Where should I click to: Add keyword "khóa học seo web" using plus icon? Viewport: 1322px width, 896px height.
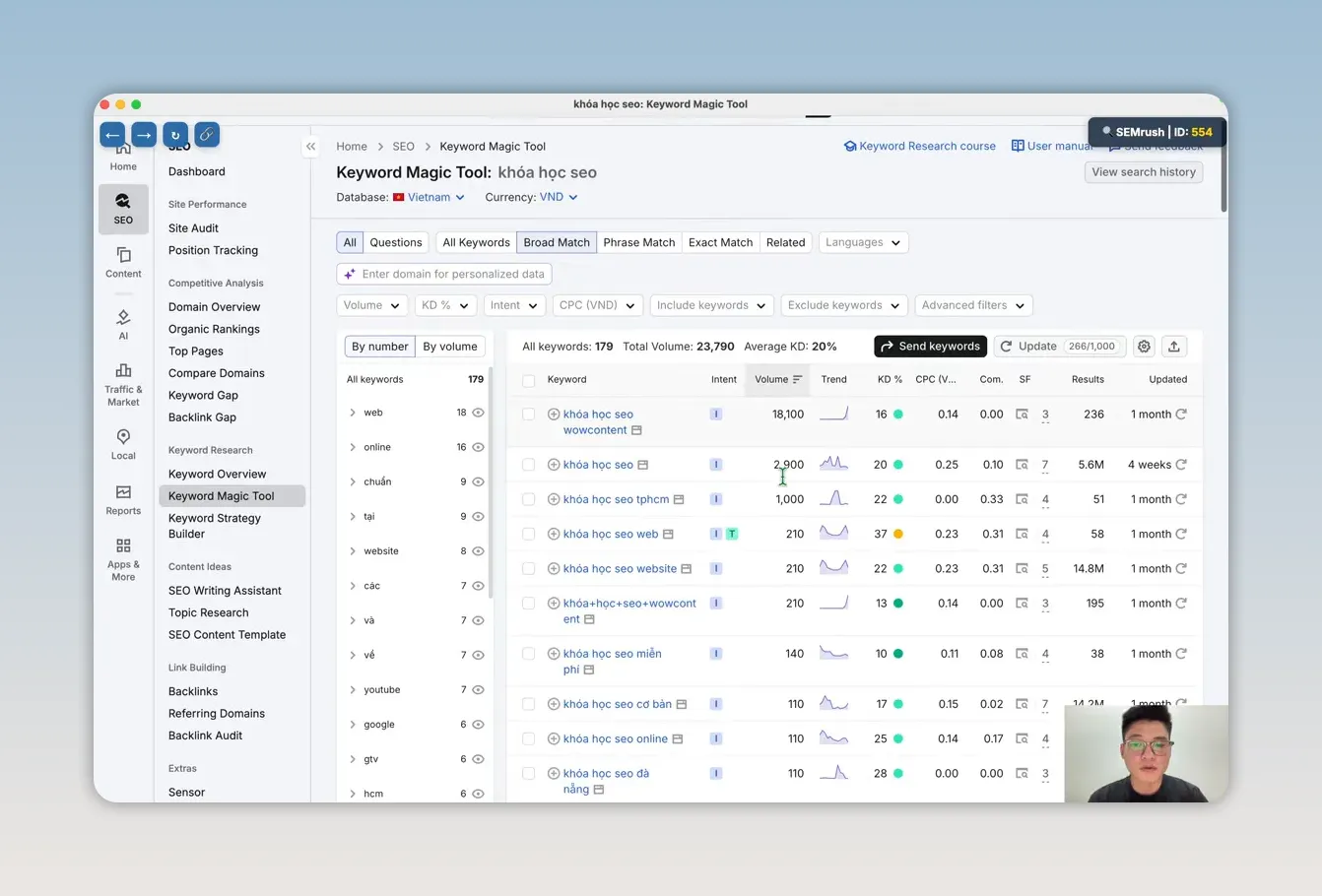point(554,534)
